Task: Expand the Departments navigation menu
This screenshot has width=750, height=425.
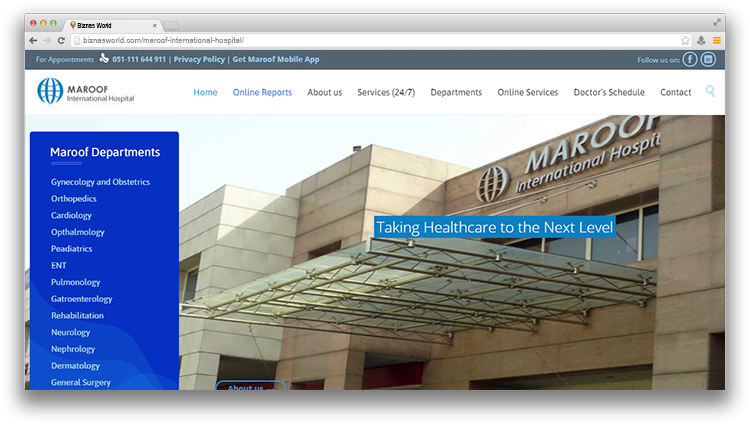Action: (456, 92)
